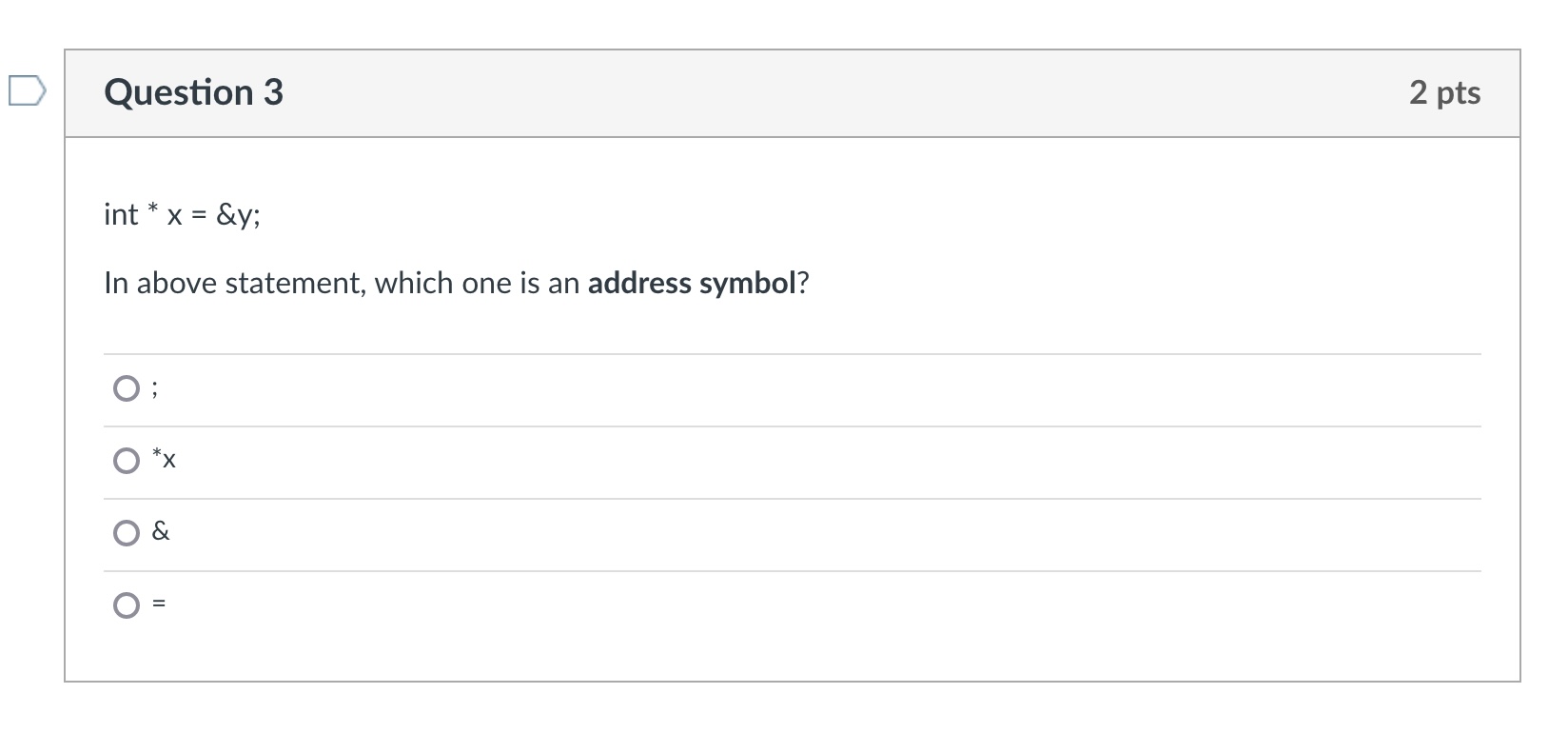1568x753 pixels.
Task: Click the bolded "address symbol" text
Action: pos(691,283)
